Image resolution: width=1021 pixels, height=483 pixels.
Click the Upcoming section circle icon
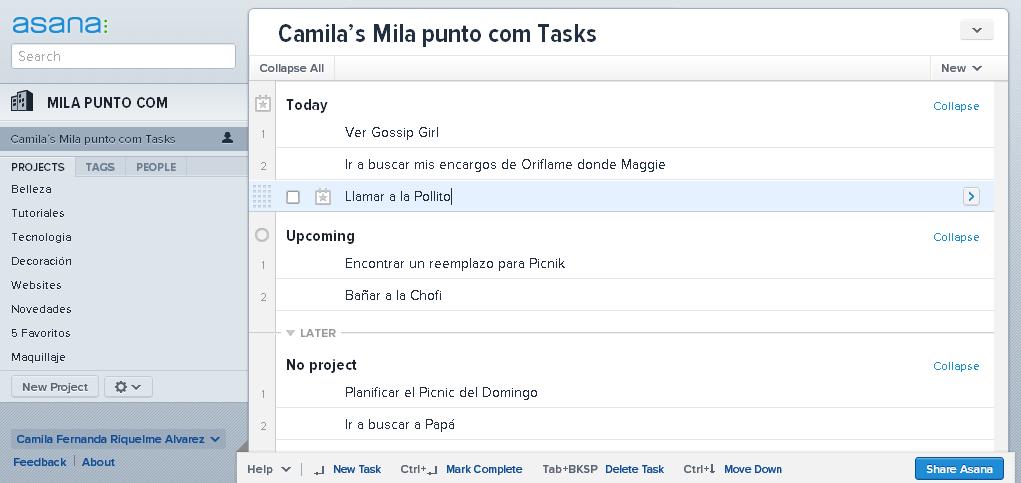pos(262,235)
